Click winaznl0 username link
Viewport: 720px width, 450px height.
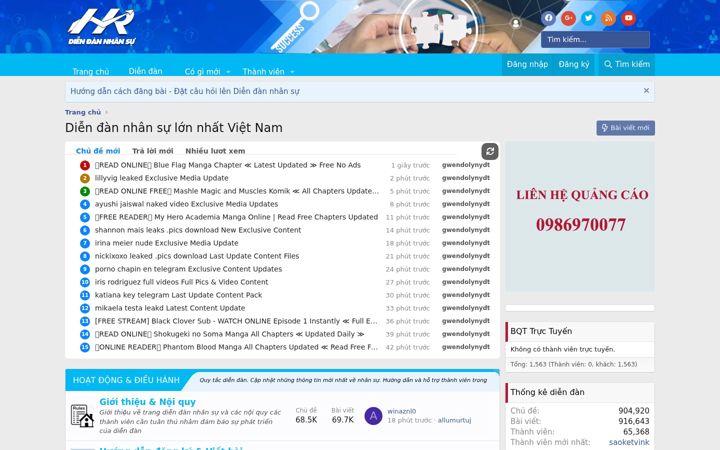click(401, 411)
